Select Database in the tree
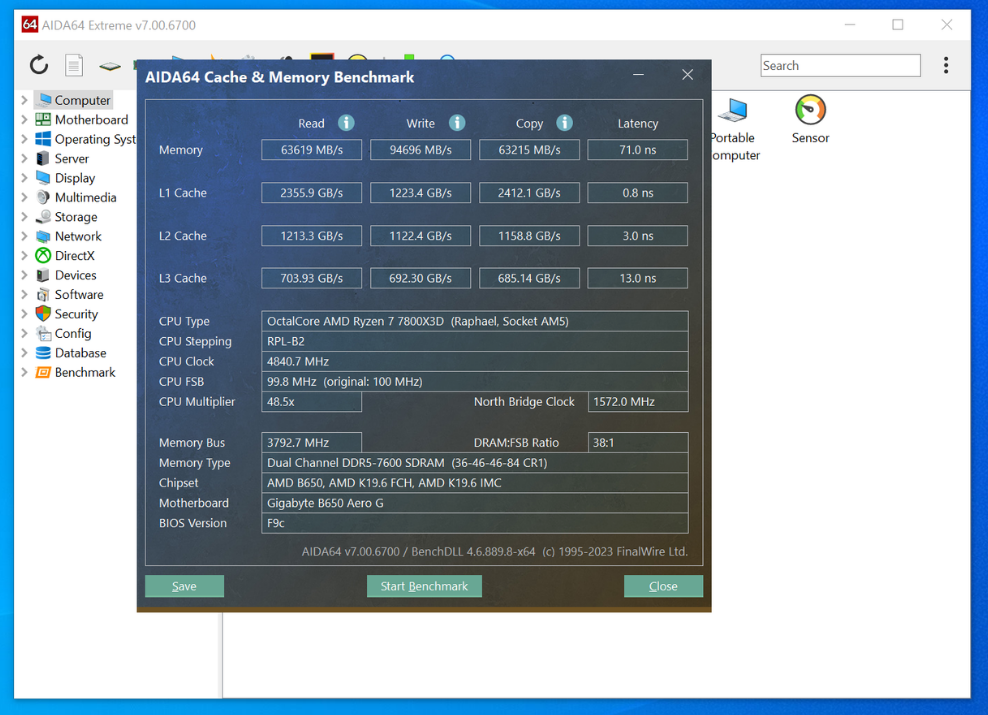 click(x=81, y=353)
